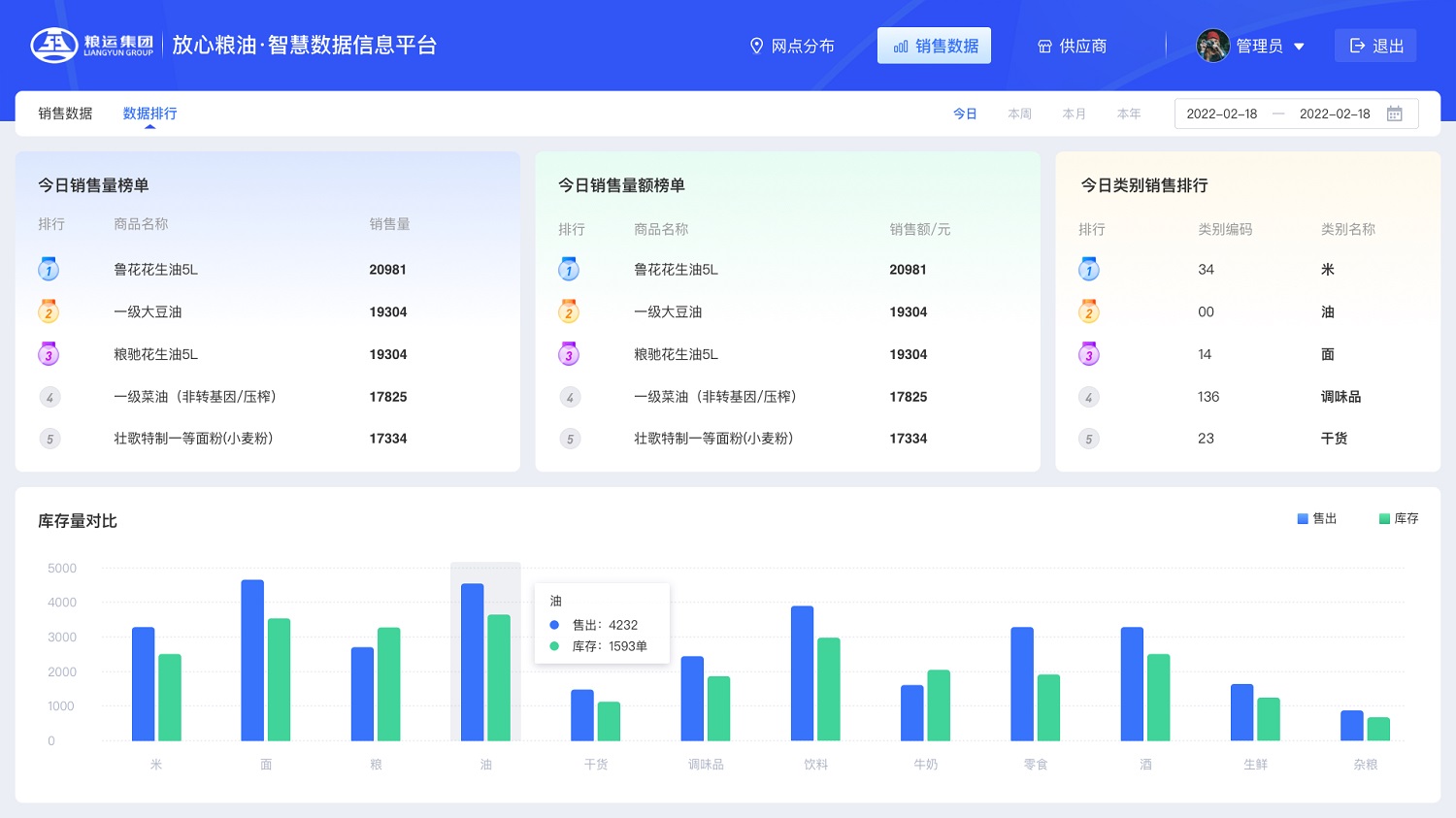Click the bar chart icon on 销售数据 button
This screenshot has height=818, width=1456.
(x=903, y=46)
